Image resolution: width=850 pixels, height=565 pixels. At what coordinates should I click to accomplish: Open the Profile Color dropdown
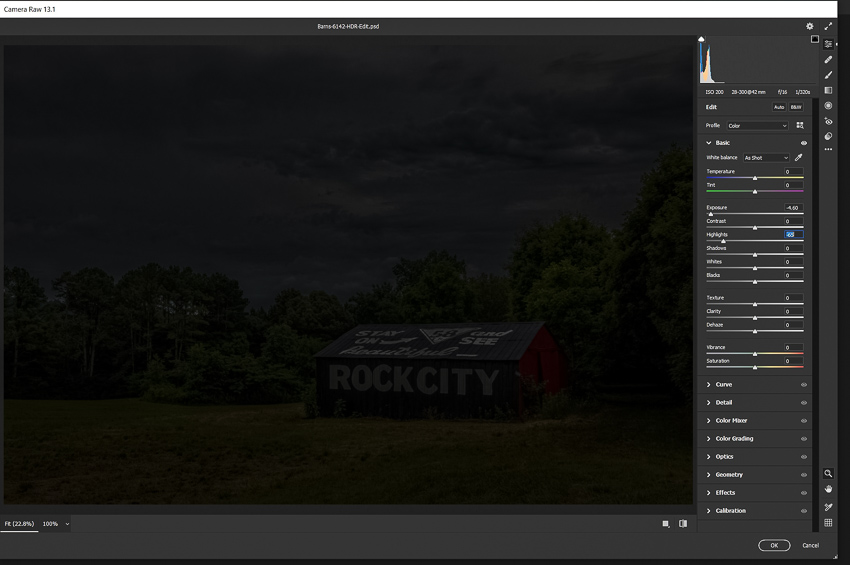757,126
